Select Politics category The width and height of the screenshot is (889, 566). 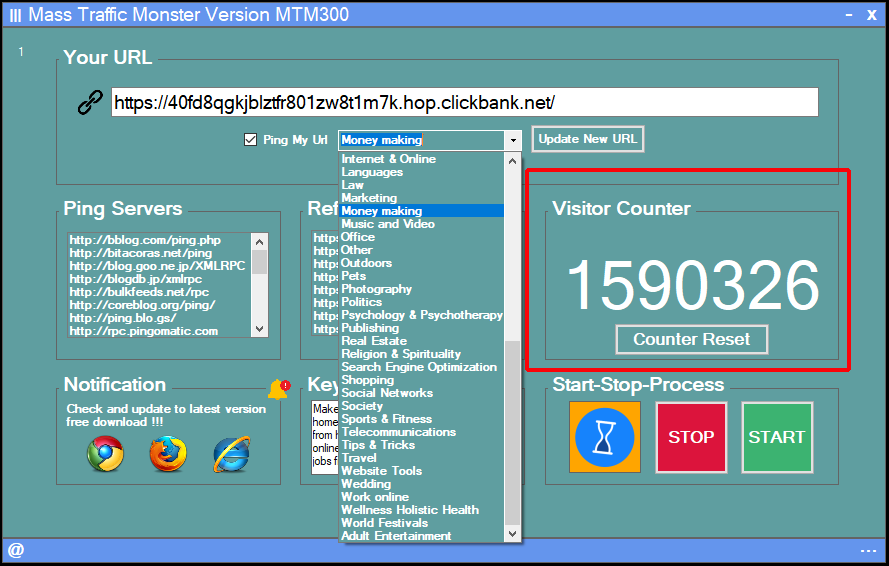point(421,302)
